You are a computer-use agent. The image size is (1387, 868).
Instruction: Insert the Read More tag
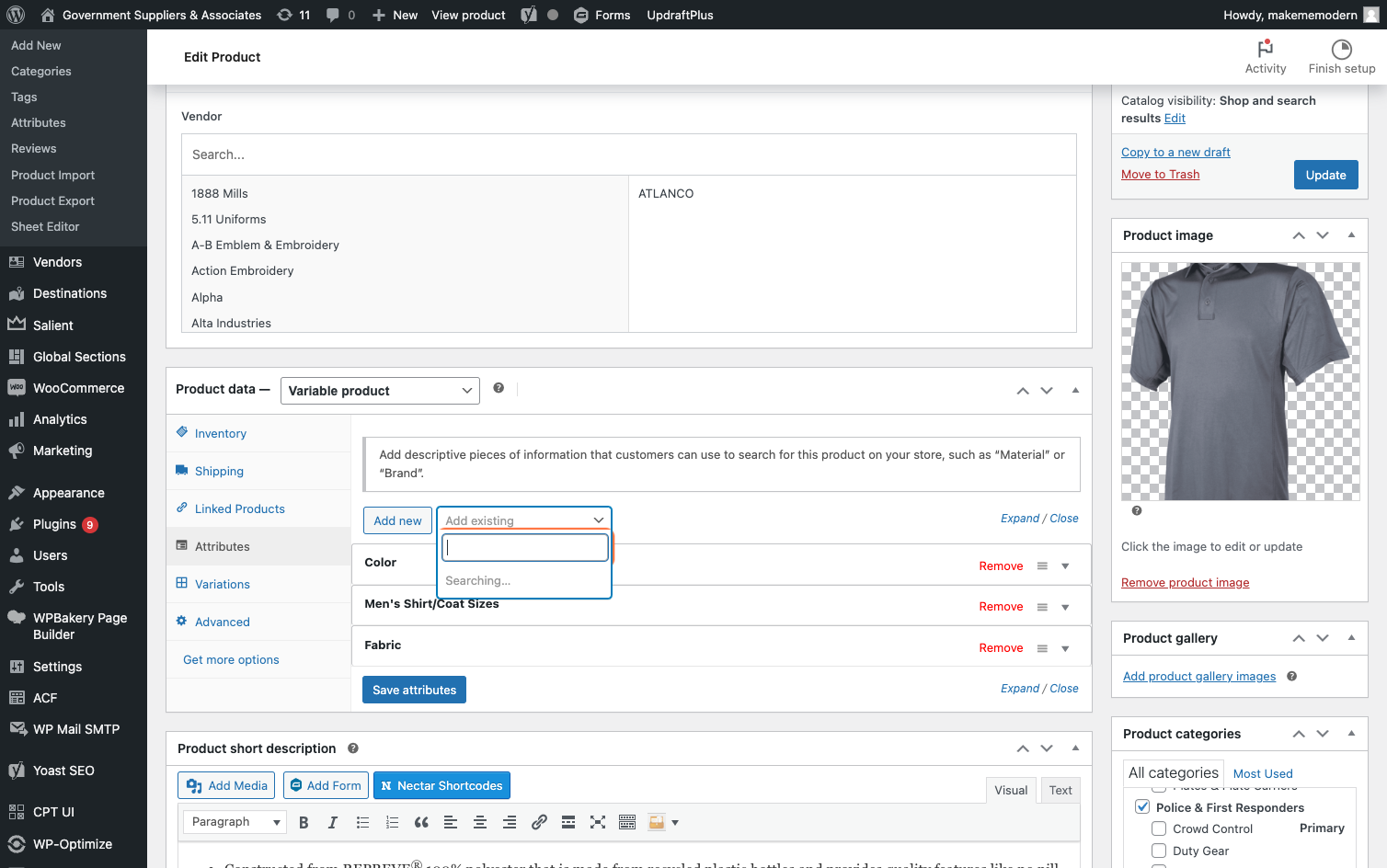coord(568,823)
